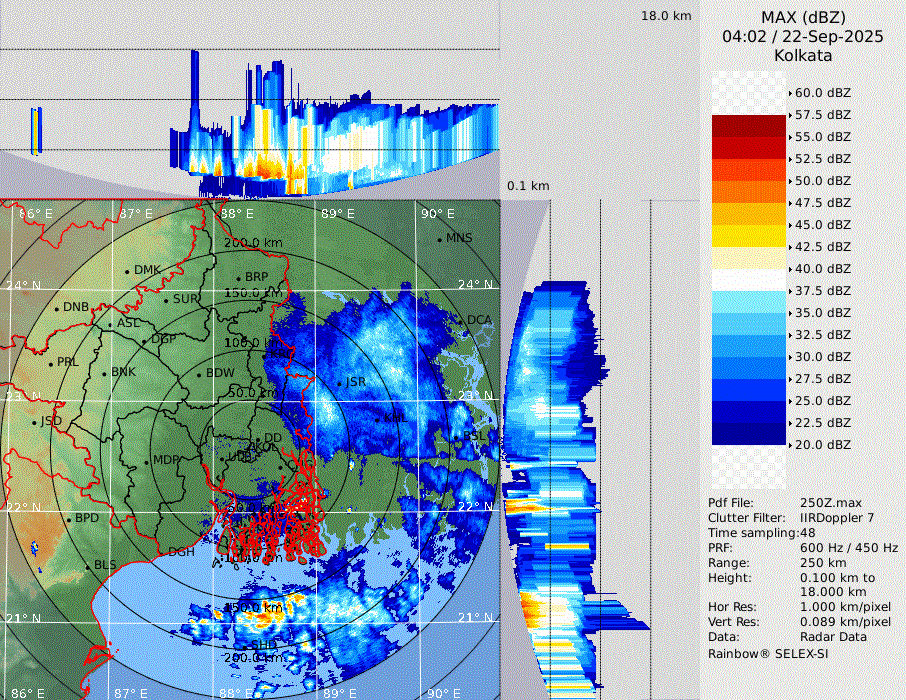Image resolution: width=906 pixels, height=700 pixels.
Task: Click the 200.0 km range ring label at top
Action: click(252, 243)
